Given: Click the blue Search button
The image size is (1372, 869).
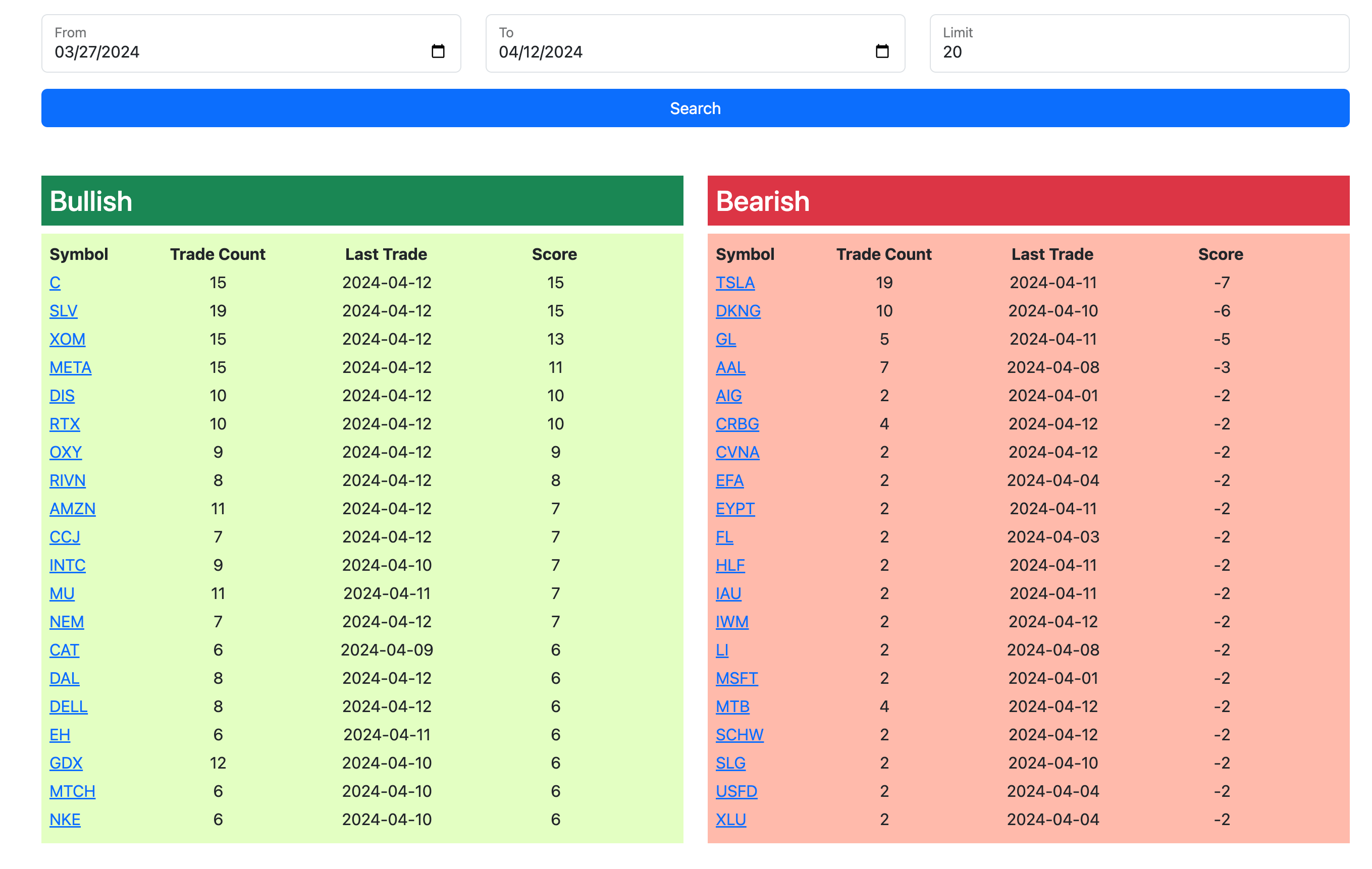Looking at the screenshot, I should click(x=695, y=108).
